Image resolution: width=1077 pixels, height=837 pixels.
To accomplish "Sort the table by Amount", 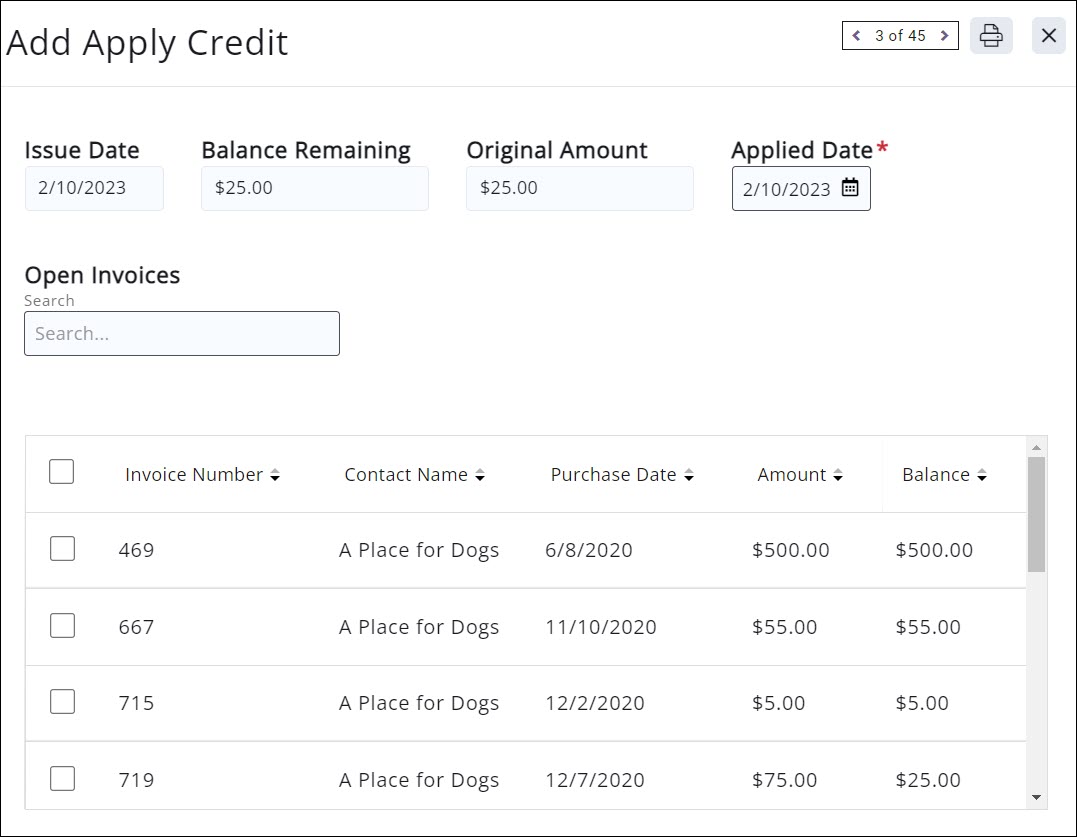I will point(838,475).
